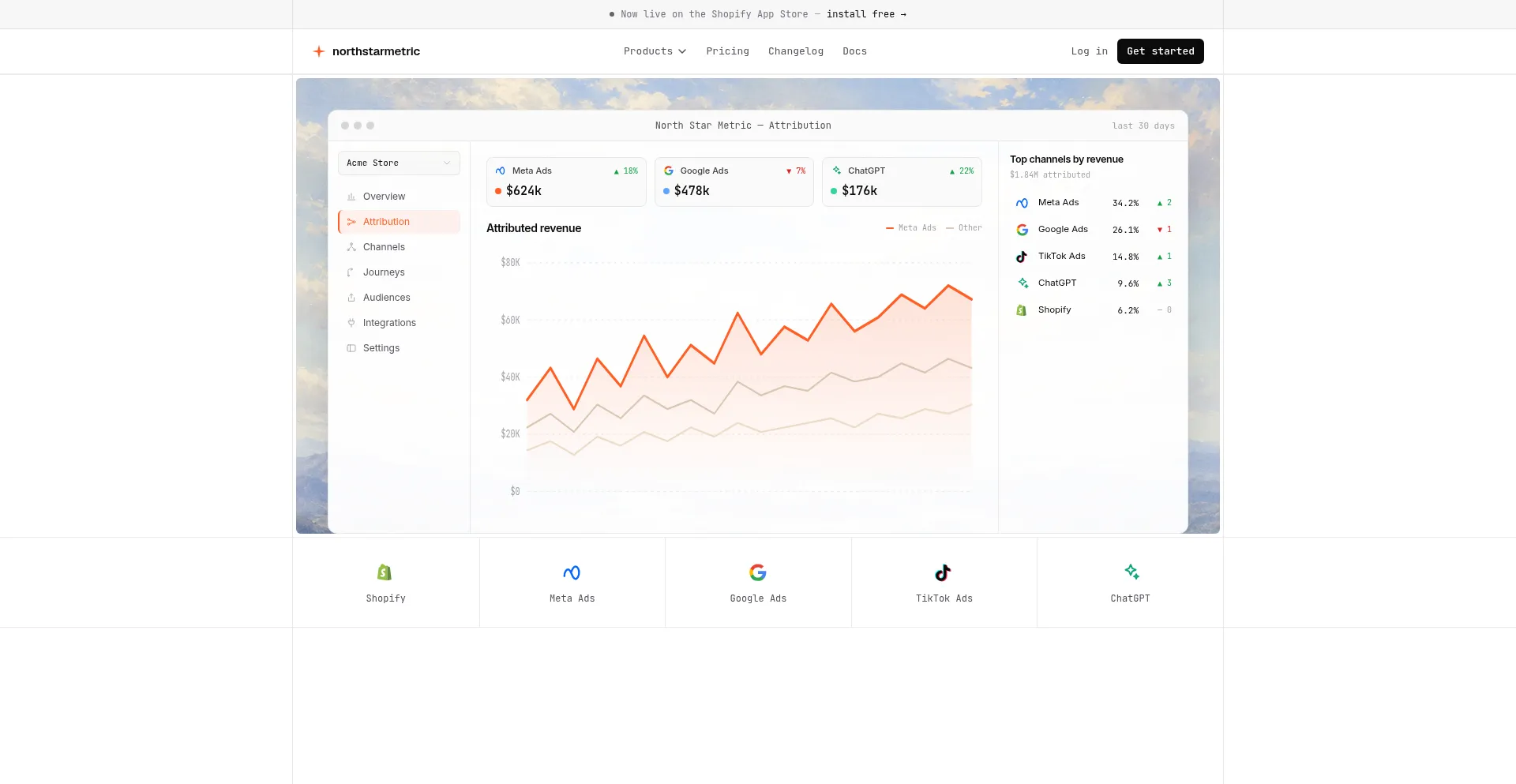Click the $624k Meta Ads value
The image size is (1516, 784).
[x=523, y=190]
